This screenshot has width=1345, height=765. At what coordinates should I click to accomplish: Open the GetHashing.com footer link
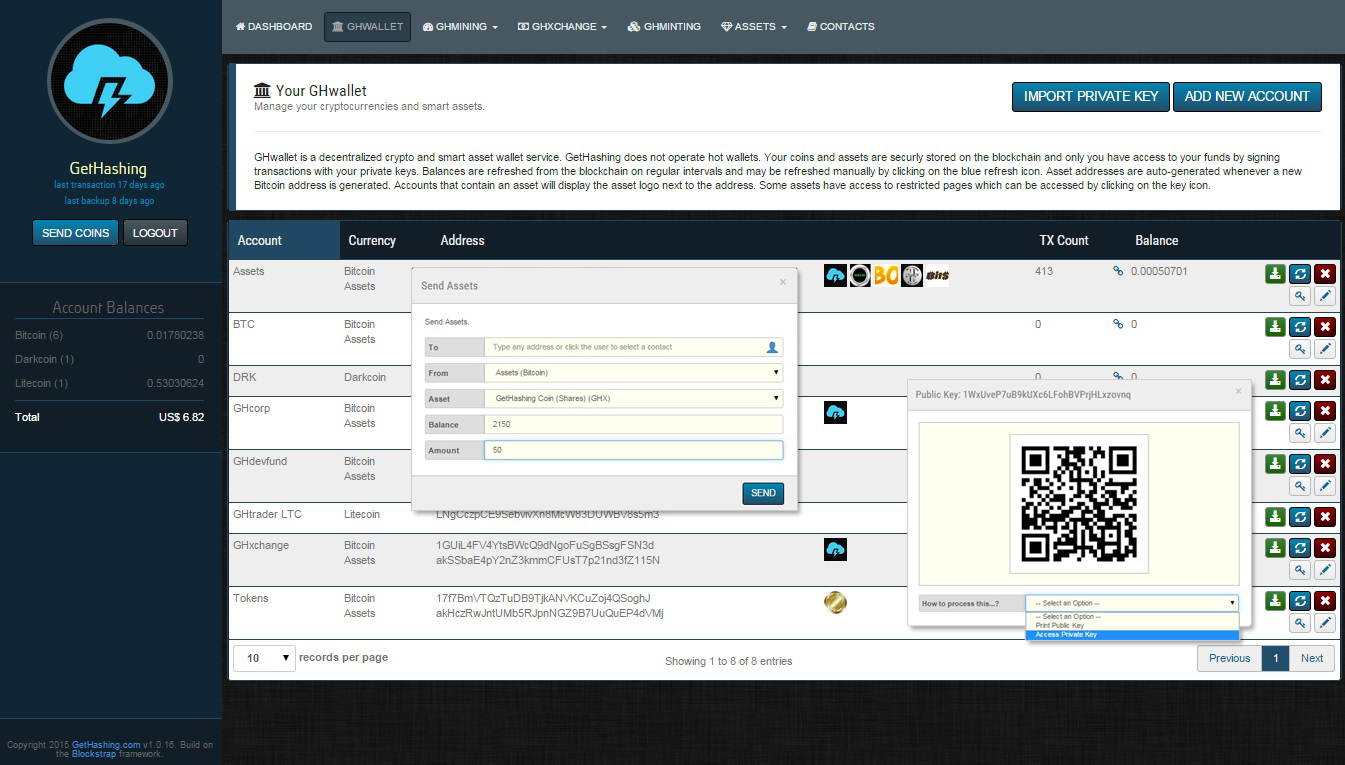(x=106, y=745)
